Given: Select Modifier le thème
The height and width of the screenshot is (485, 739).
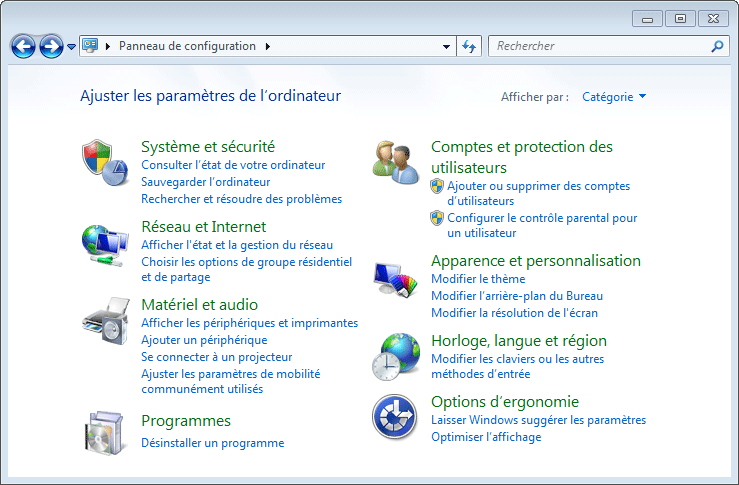Looking at the screenshot, I should [x=478, y=279].
